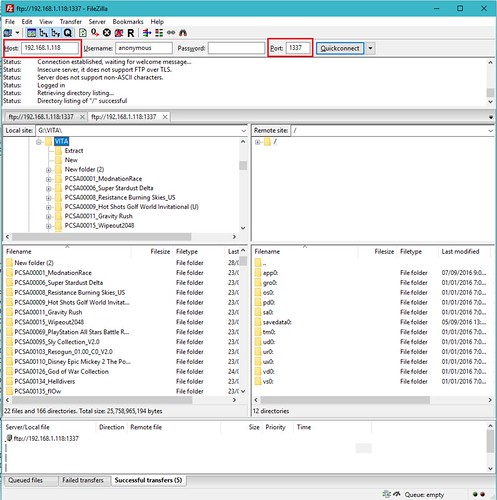Open the Bookmarks menu
The height and width of the screenshot is (500, 497).
click(128, 22)
